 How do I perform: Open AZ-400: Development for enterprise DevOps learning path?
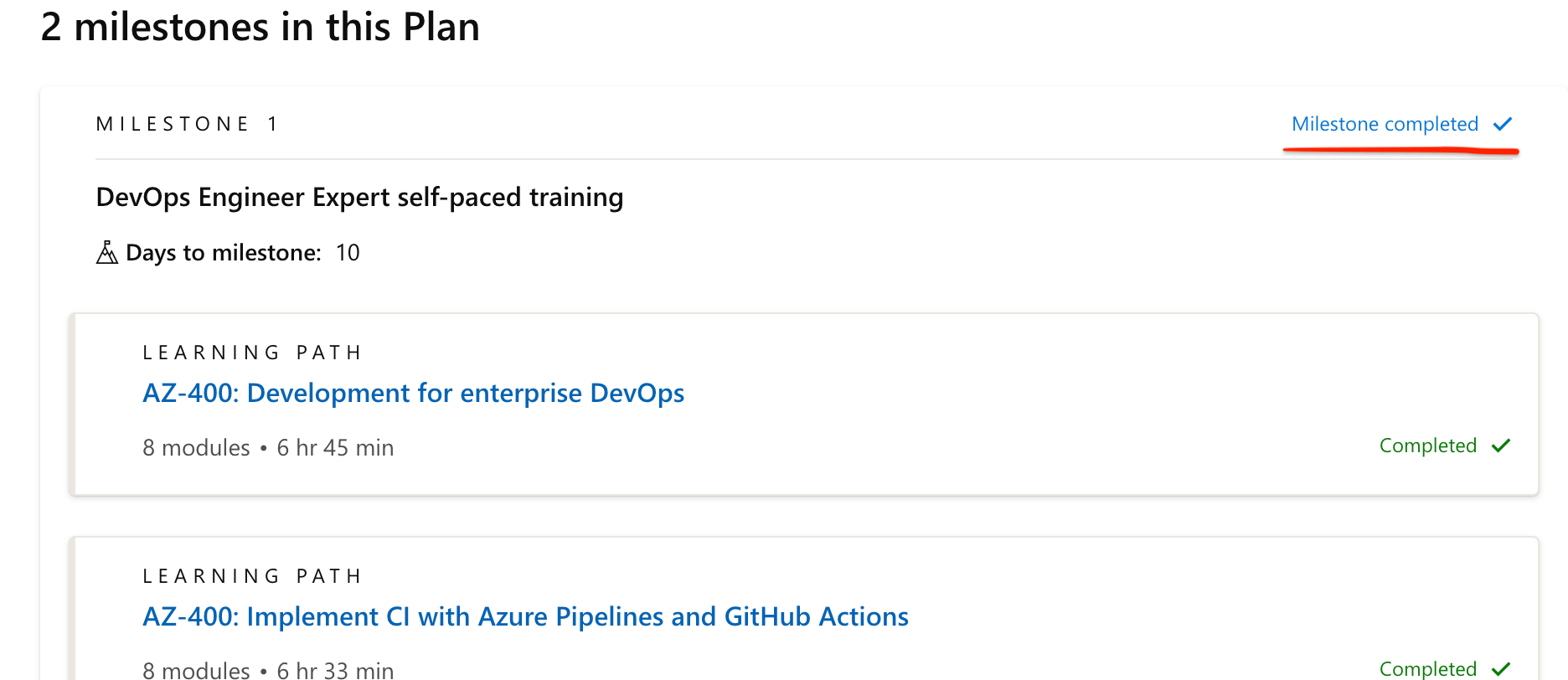point(413,393)
